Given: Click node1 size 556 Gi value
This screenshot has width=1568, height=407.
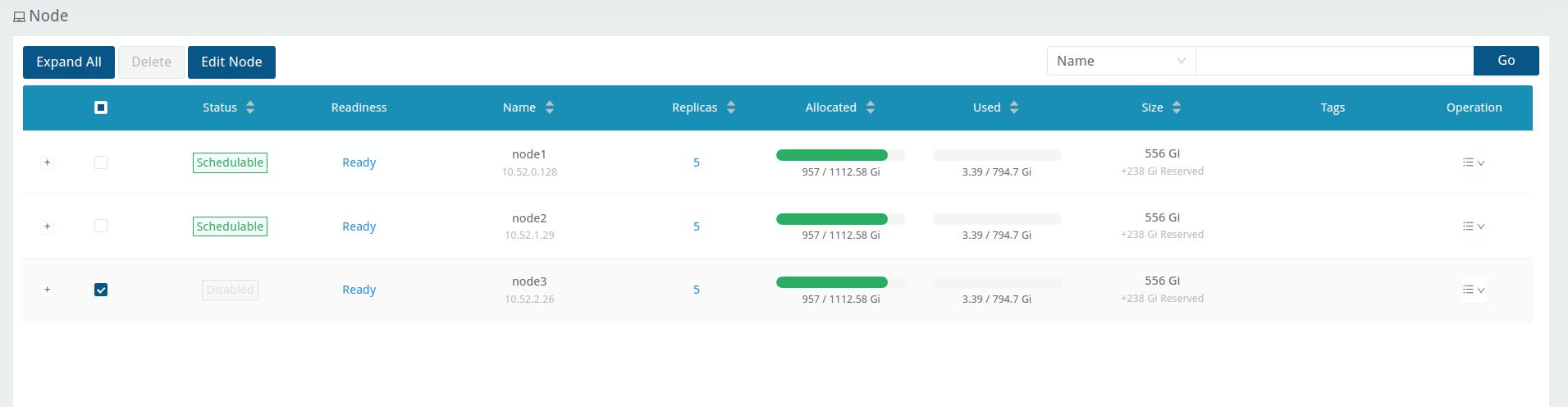Looking at the screenshot, I should click(1162, 153).
